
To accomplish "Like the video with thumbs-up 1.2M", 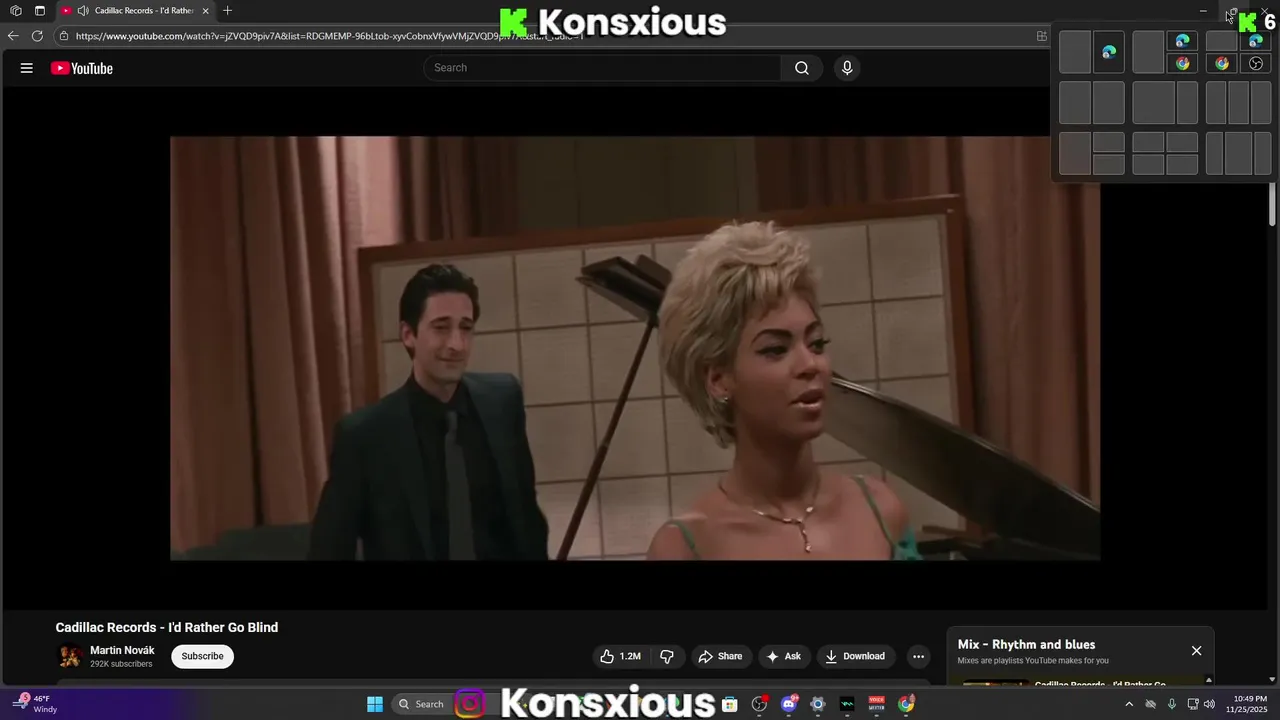I will click(620, 656).
